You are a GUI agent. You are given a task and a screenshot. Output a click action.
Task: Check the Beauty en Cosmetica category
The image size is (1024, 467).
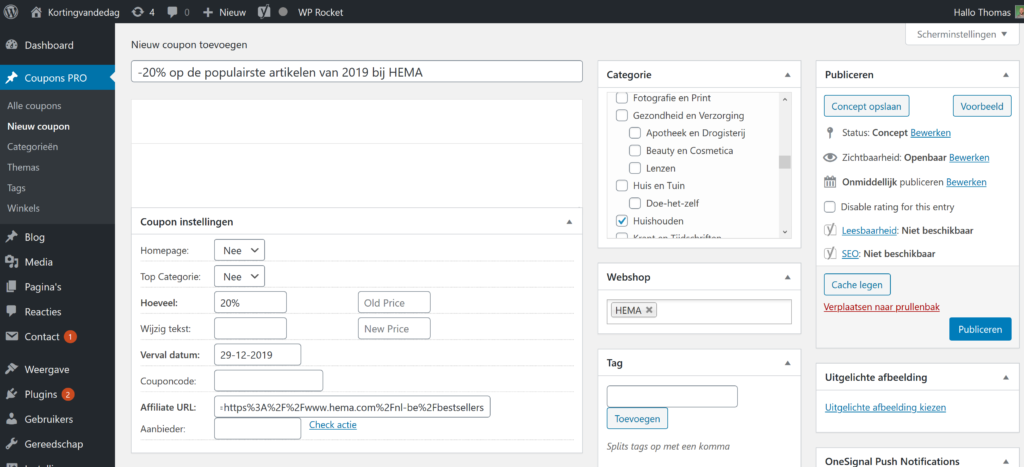[x=636, y=151]
